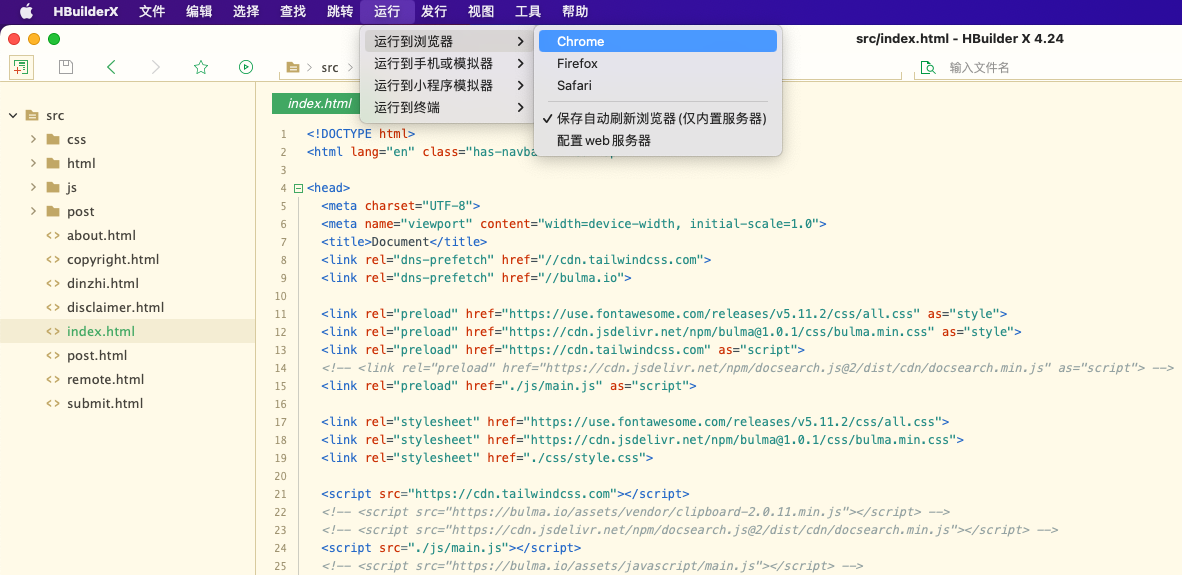Click the file search icon
This screenshot has height=575, width=1182.
tap(927, 67)
